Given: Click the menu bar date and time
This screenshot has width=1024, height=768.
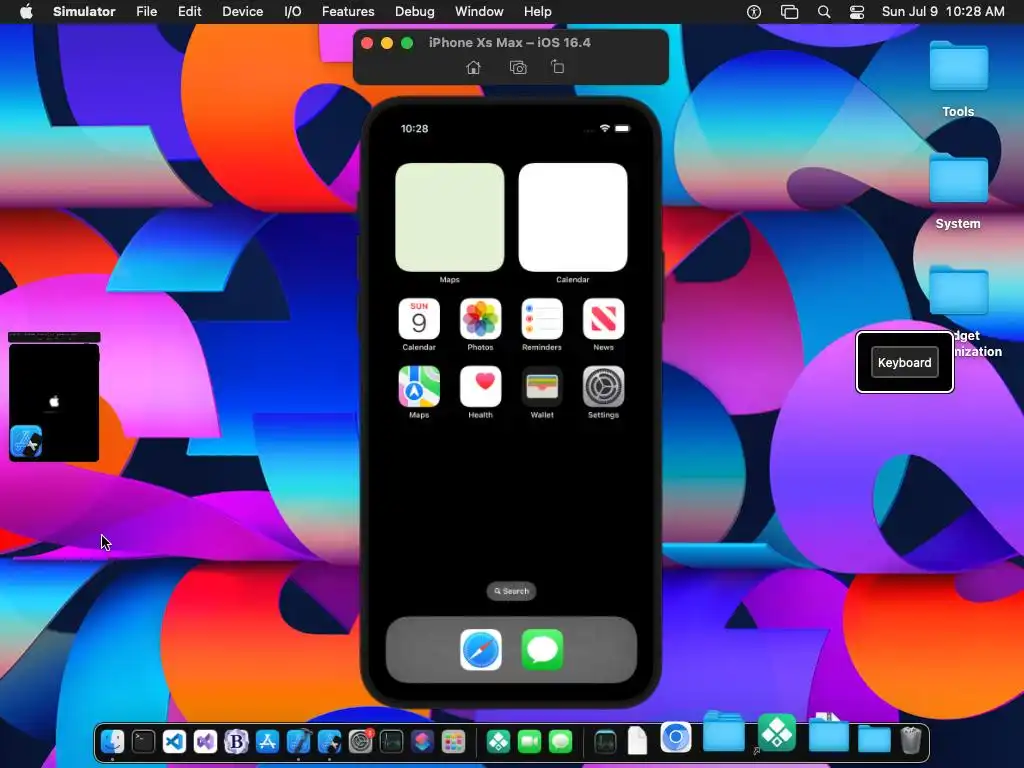Looking at the screenshot, I should tap(943, 12).
